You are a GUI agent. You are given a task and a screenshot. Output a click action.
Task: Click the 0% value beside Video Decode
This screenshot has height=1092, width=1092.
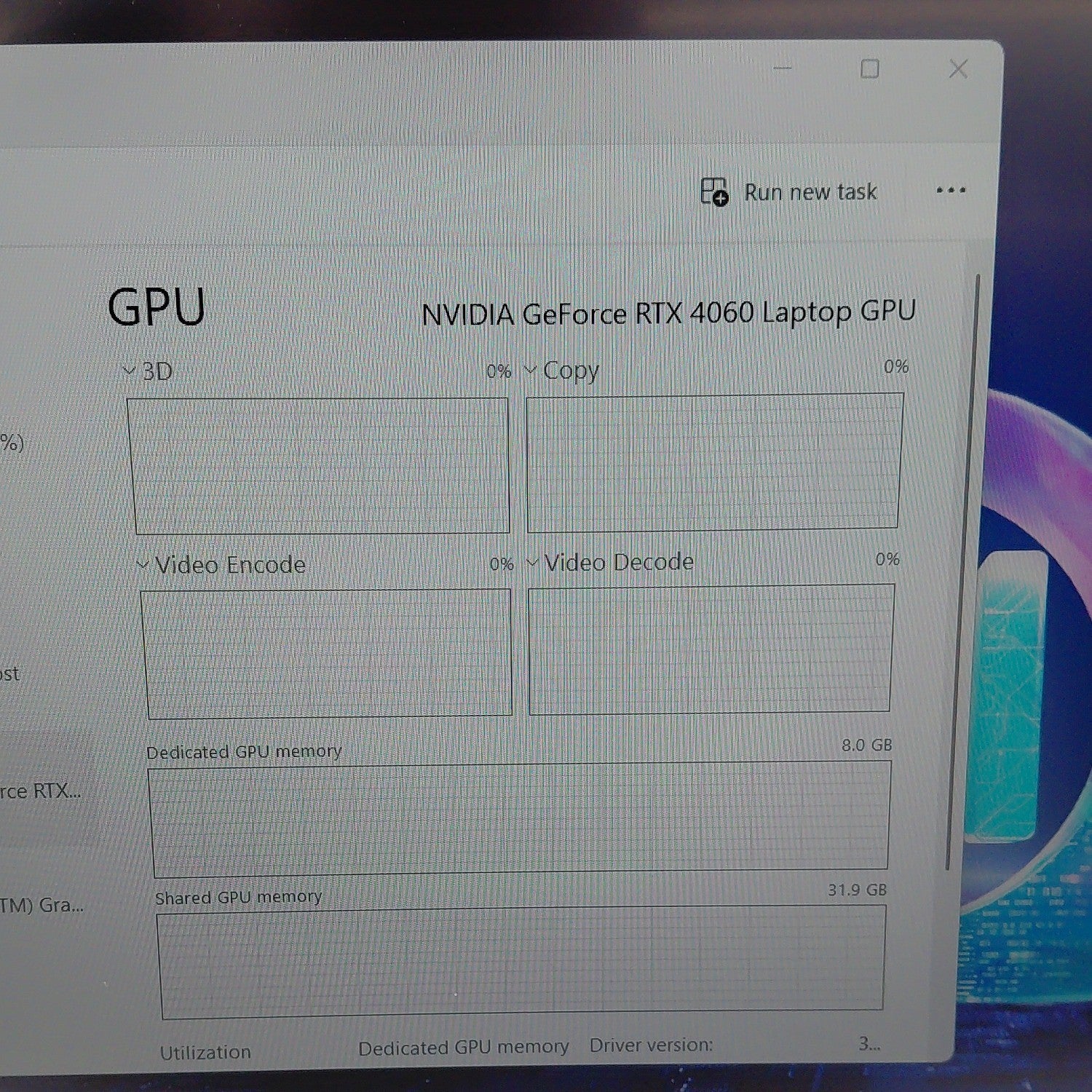(887, 559)
